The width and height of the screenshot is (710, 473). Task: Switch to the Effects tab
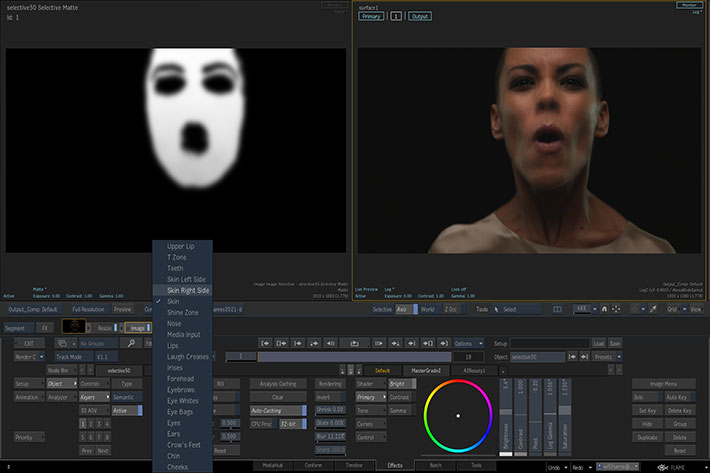(395, 466)
